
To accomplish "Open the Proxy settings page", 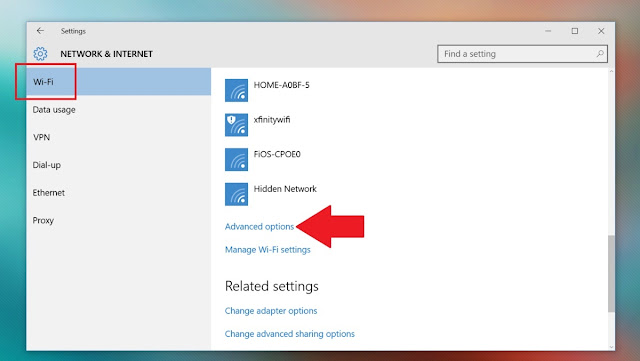I will tap(119, 221).
